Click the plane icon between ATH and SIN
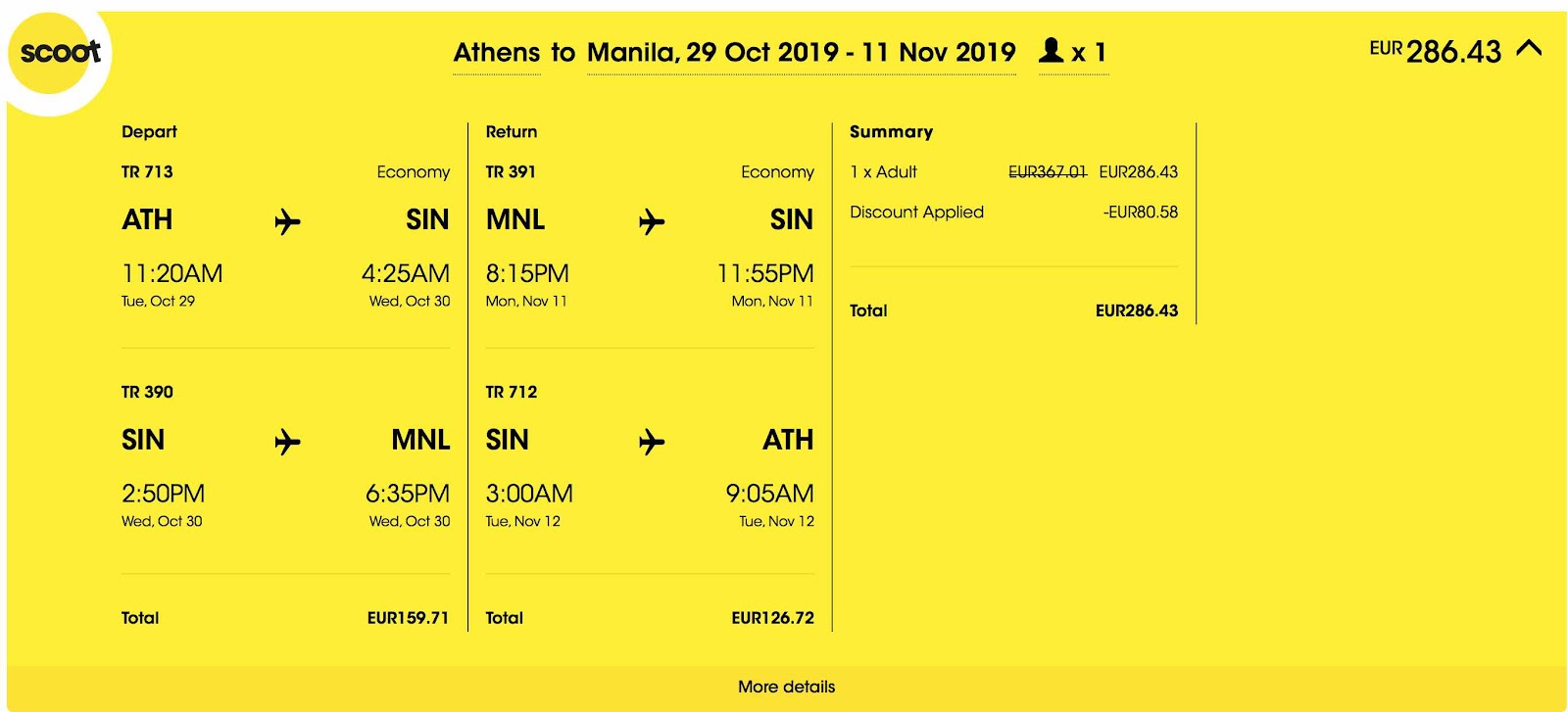Viewport: 1568px width, 712px height. (x=287, y=222)
